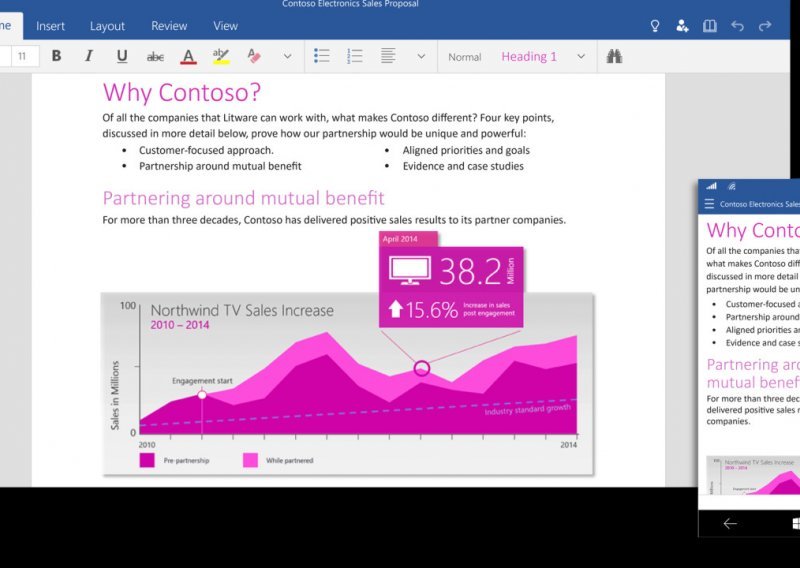Toggle Underline formatting
The height and width of the screenshot is (568, 800).
pyautogui.click(x=122, y=56)
